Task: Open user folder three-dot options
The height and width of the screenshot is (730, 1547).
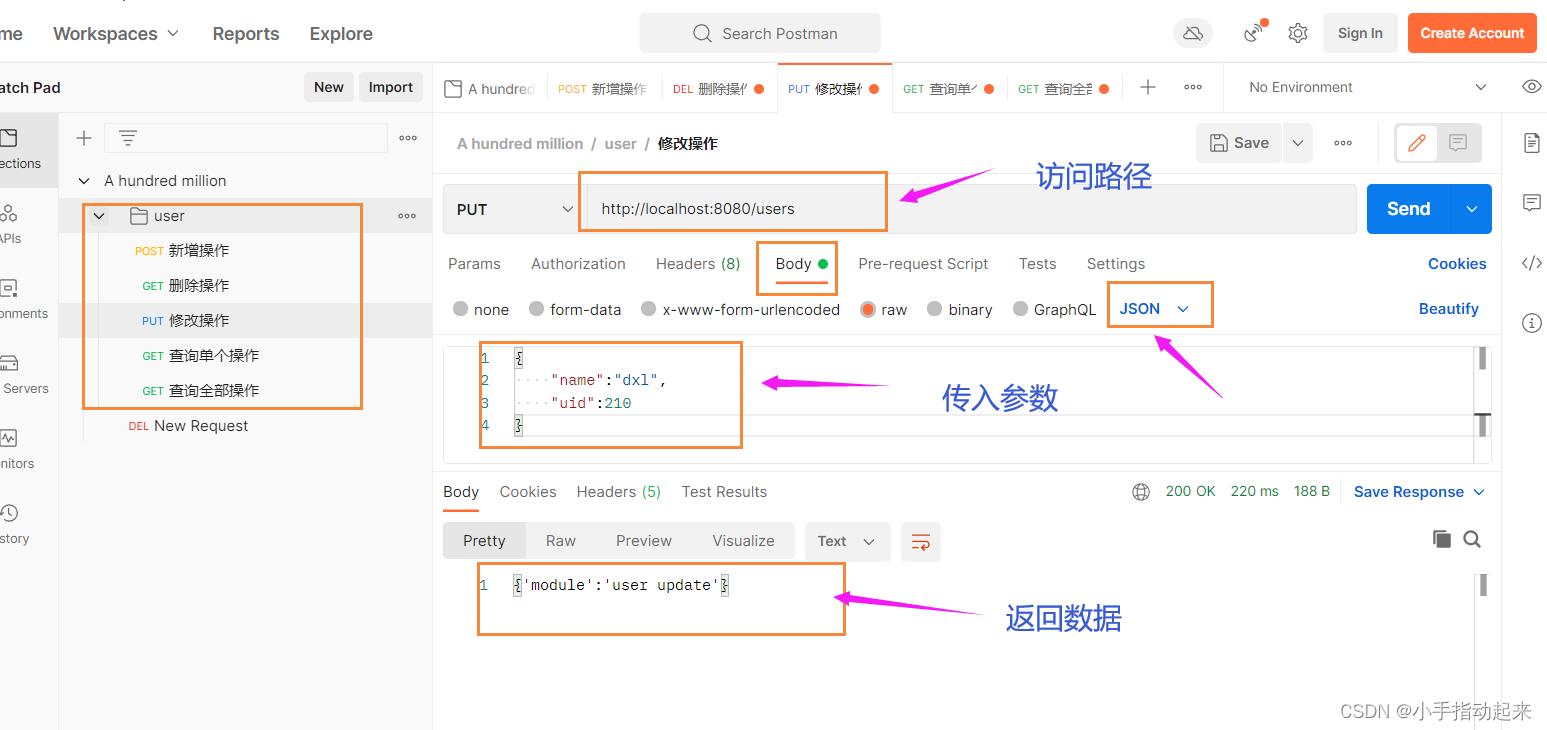Action: [x=407, y=216]
